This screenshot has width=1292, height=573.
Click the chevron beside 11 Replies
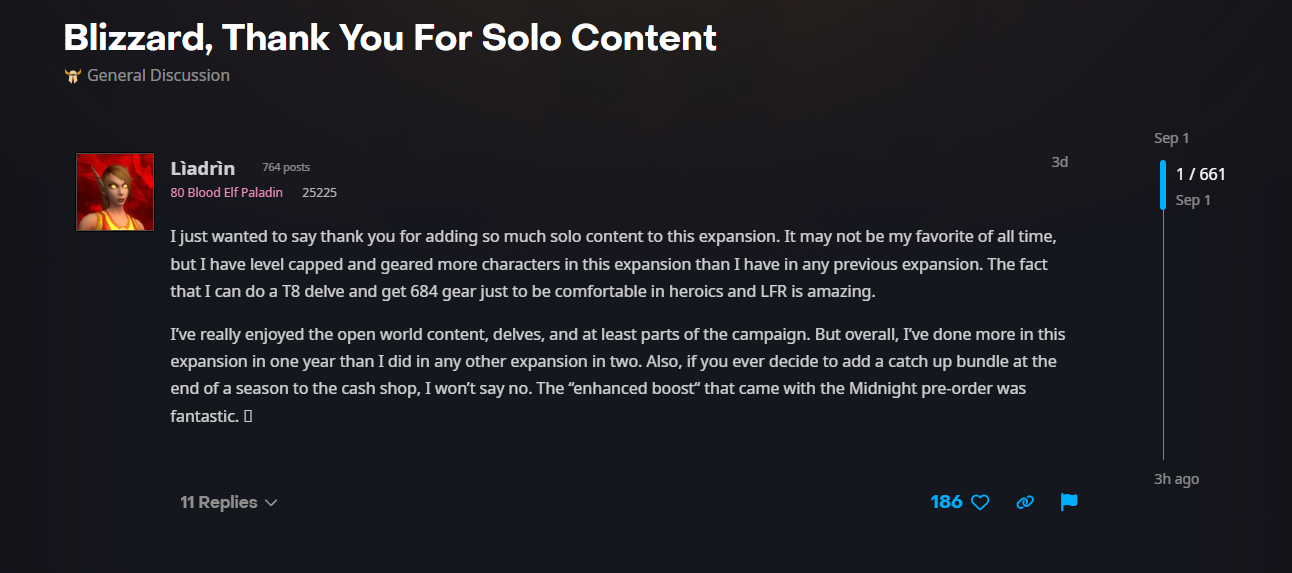pos(271,503)
